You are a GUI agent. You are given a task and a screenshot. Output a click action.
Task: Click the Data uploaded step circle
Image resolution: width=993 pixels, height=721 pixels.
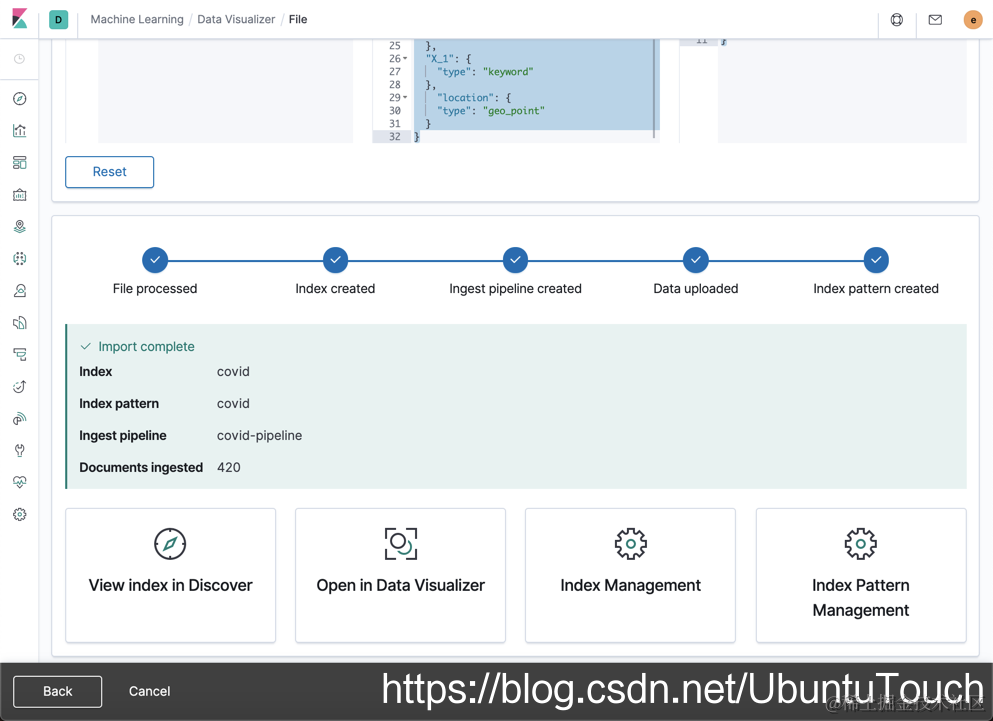point(696,260)
